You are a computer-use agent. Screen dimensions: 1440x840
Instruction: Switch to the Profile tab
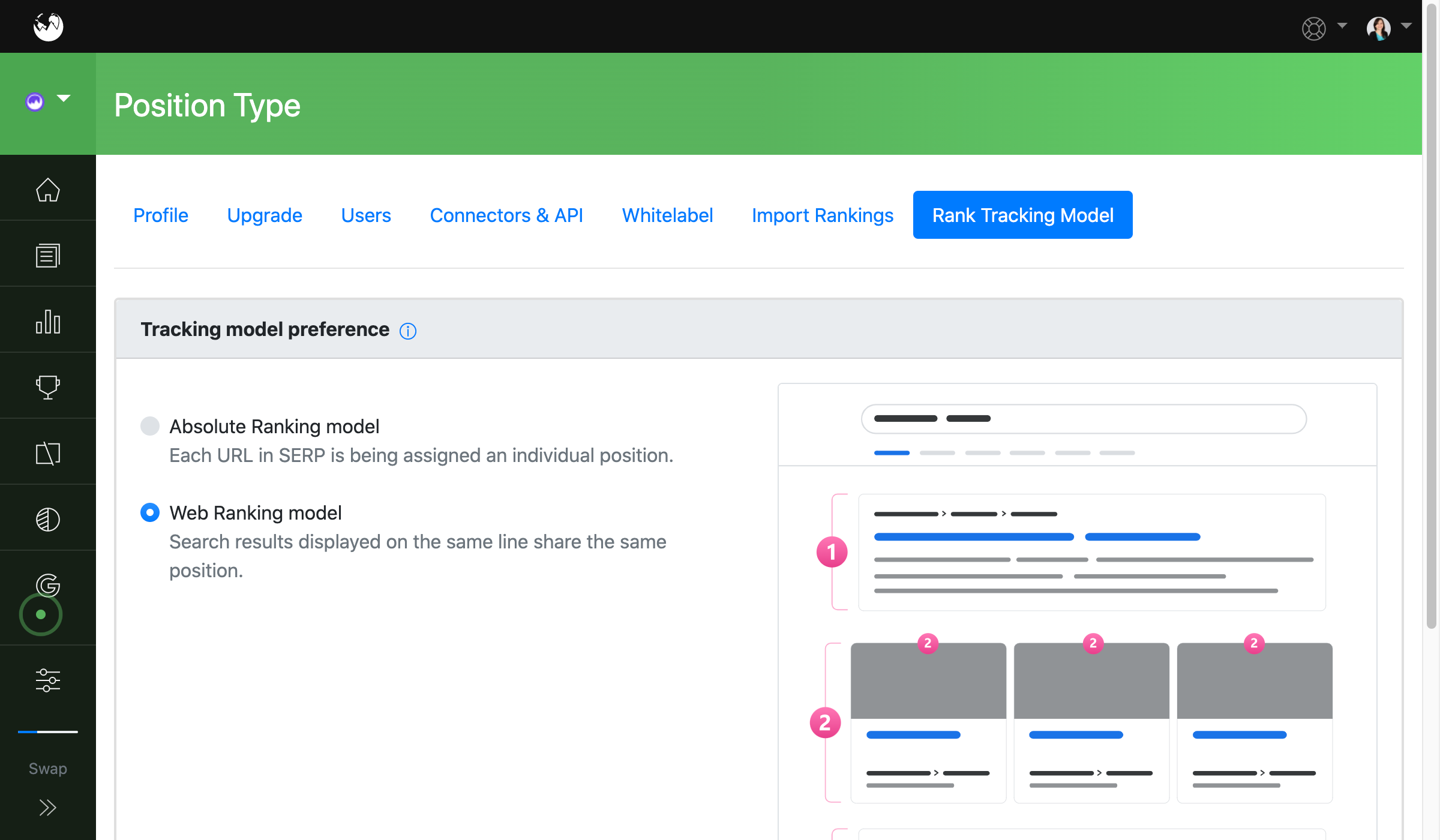pos(161,215)
